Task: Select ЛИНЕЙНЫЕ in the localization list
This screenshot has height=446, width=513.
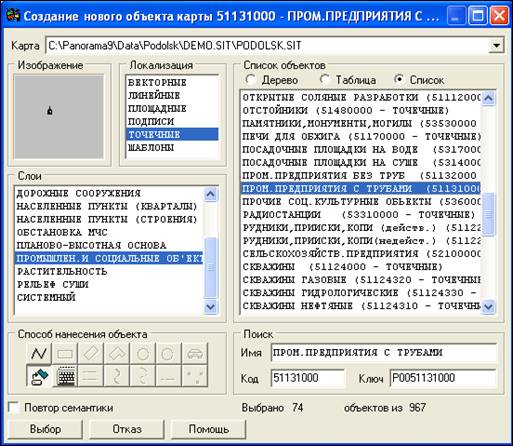Action: pyautogui.click(x=154, y=95)
